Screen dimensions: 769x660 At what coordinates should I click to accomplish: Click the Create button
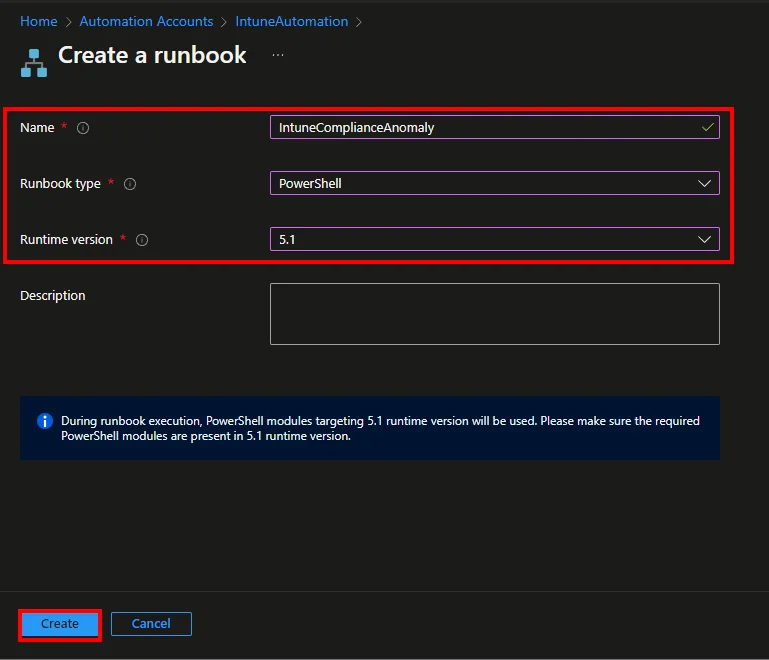60,624
